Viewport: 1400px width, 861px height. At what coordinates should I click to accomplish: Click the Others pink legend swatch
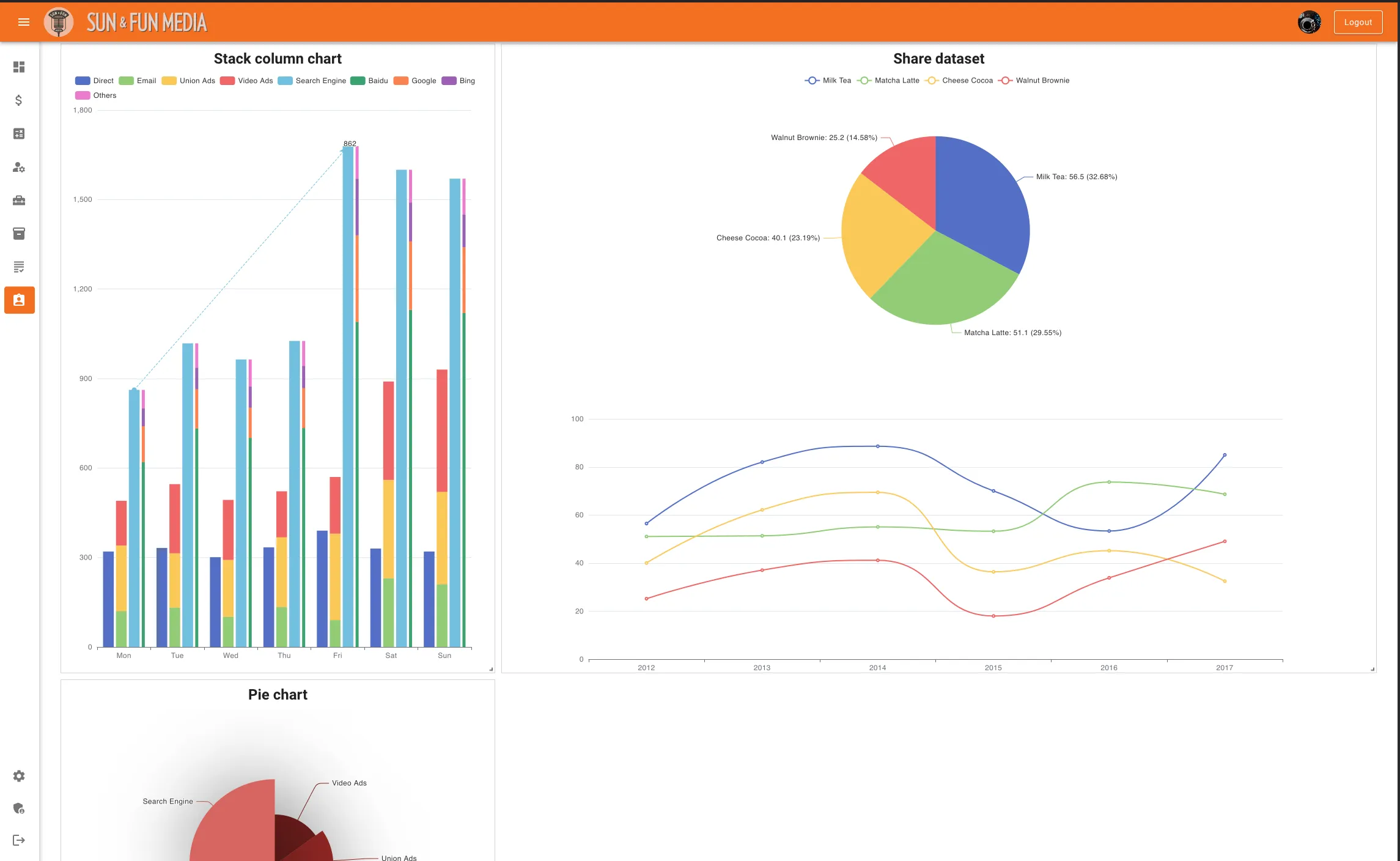[x=83, y=95]
